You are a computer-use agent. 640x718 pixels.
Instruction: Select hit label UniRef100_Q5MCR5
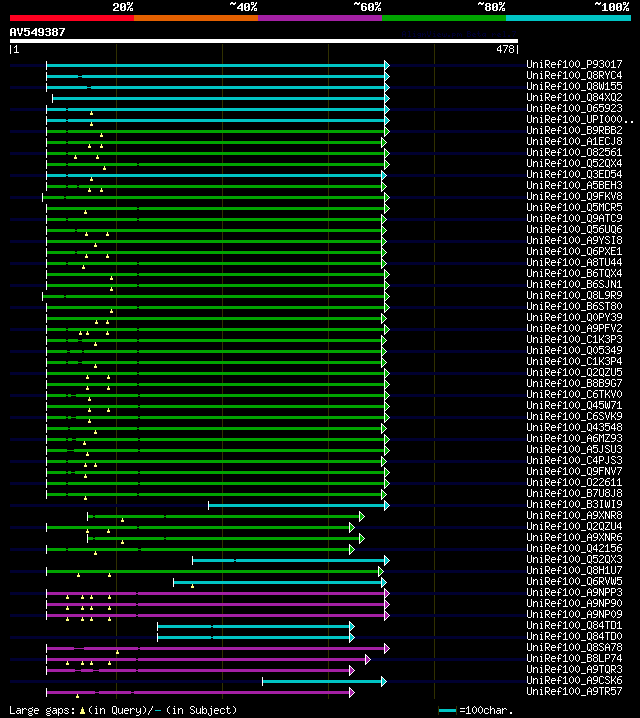pos(574,207)
